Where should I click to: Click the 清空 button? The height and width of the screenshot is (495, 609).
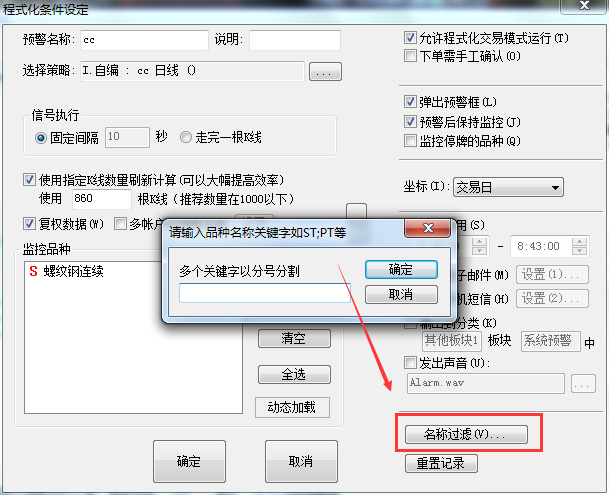[294, 338]
